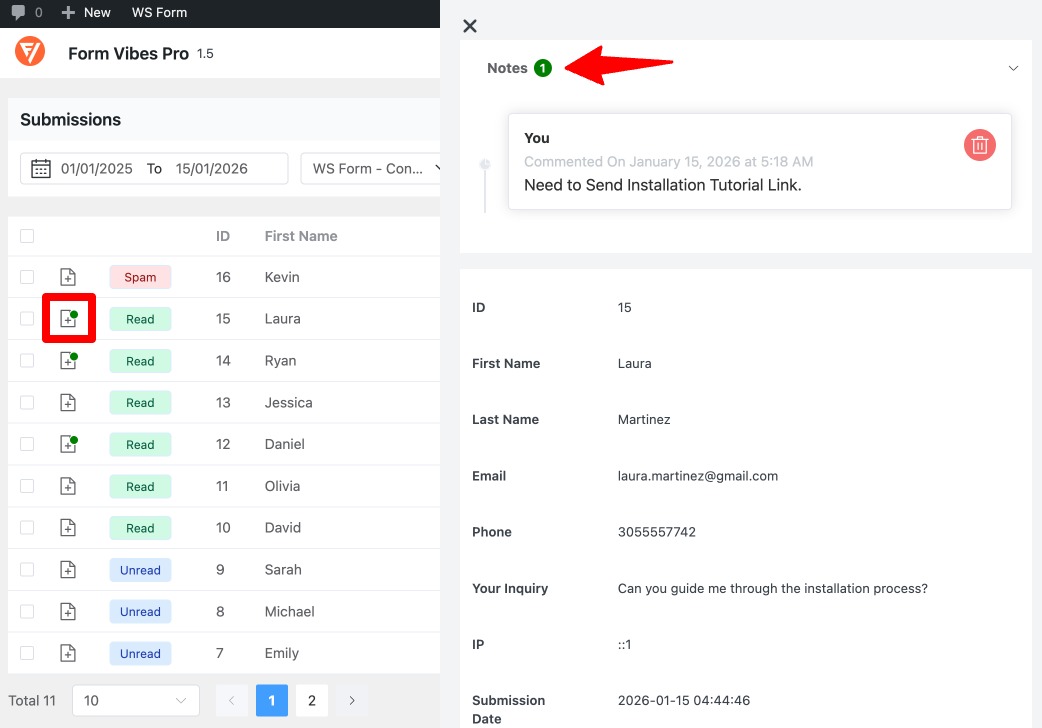Click the calendar icon in date filter
1042x728 pixels.
click(x=40, y=168)
